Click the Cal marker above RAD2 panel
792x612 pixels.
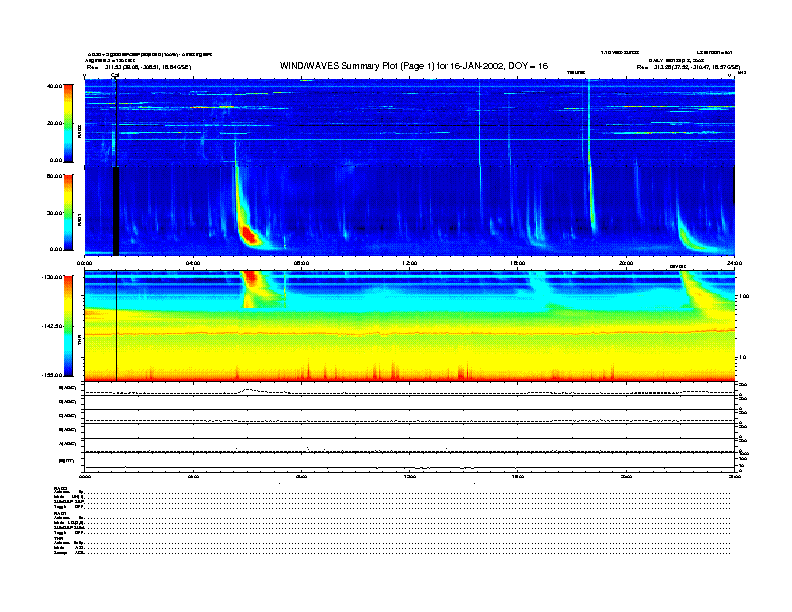point(115,75)
